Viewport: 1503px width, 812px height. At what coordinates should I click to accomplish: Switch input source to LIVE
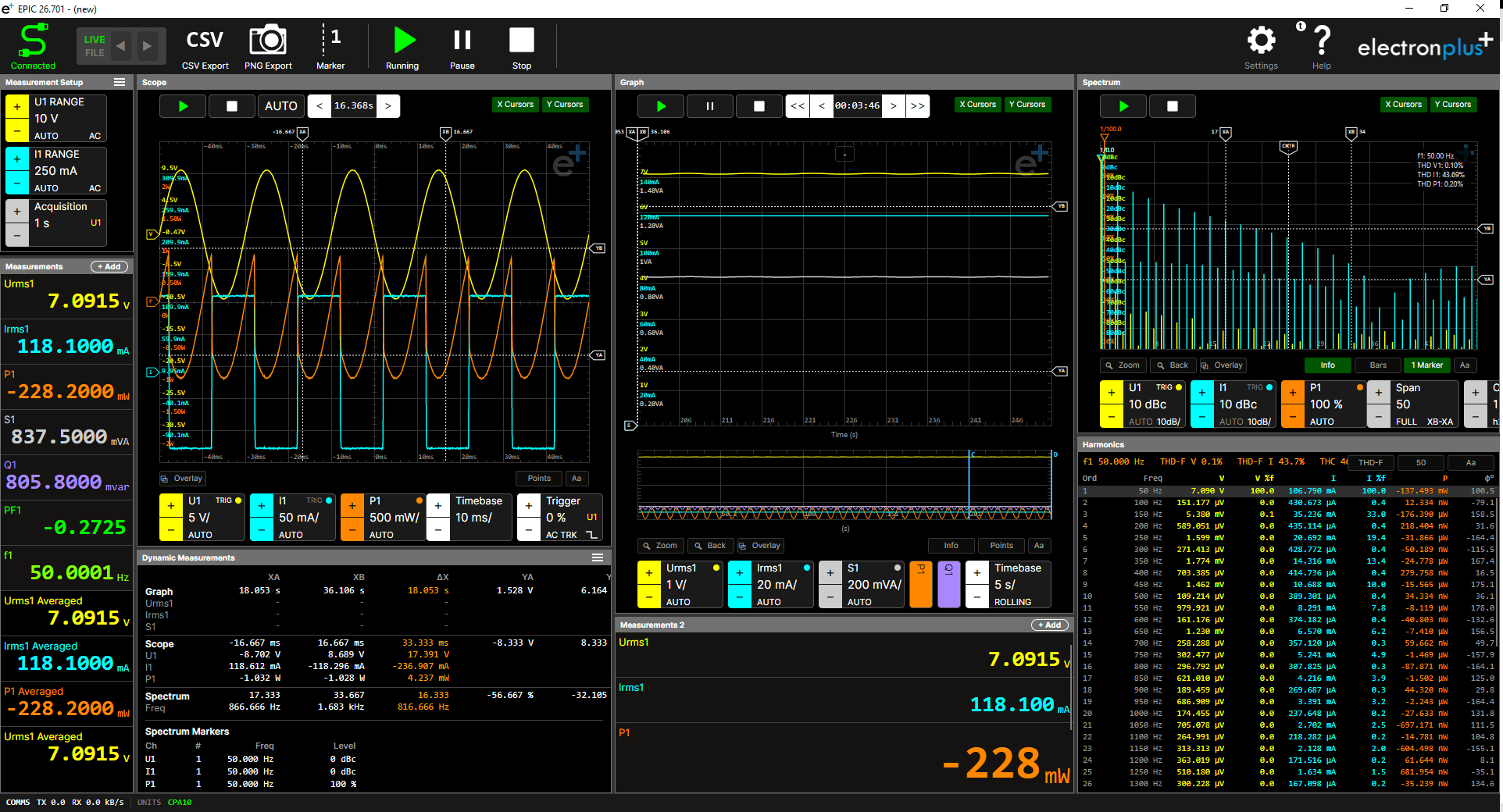tap(95, 39)
